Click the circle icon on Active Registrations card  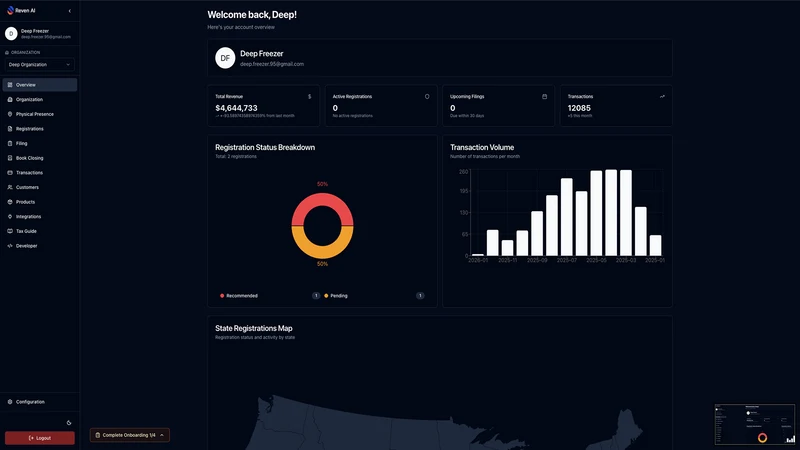tap(427, 96)
